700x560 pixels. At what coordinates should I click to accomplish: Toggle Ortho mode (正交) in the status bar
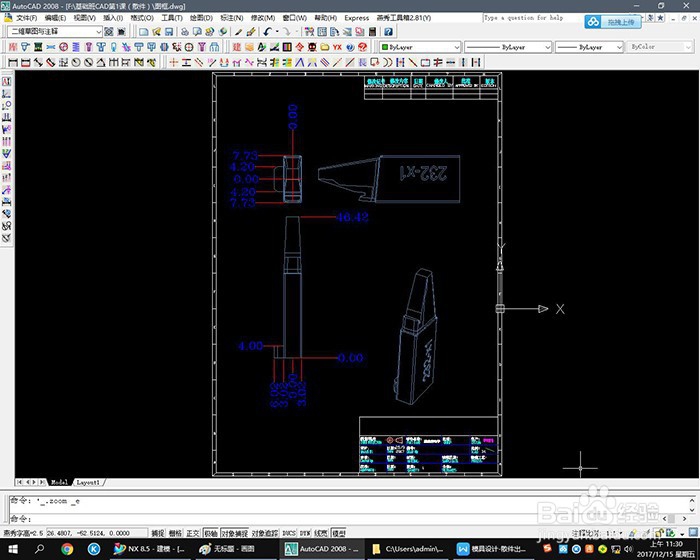[x=193, y=533]
